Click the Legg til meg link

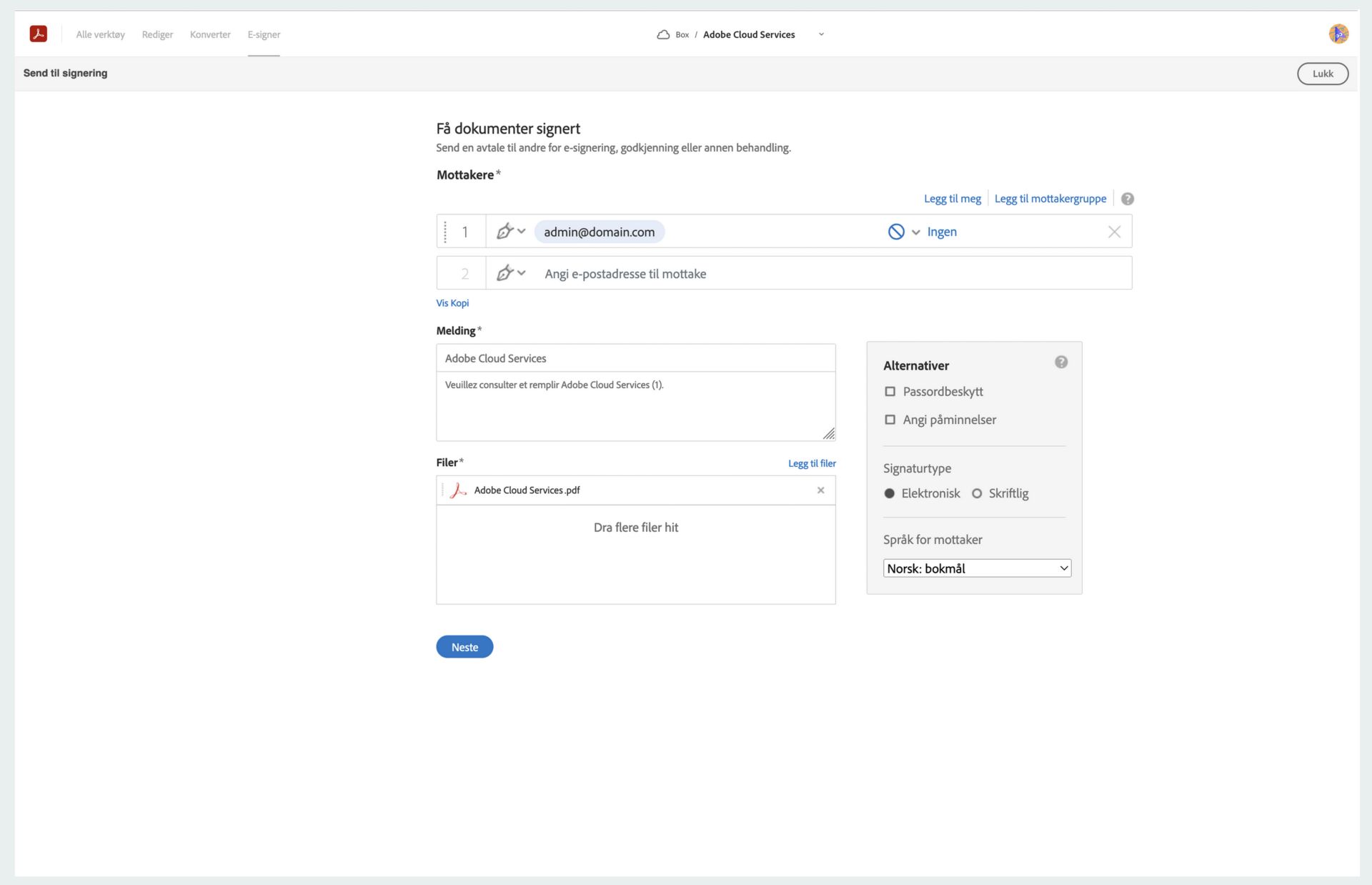(x=953, y=199)
